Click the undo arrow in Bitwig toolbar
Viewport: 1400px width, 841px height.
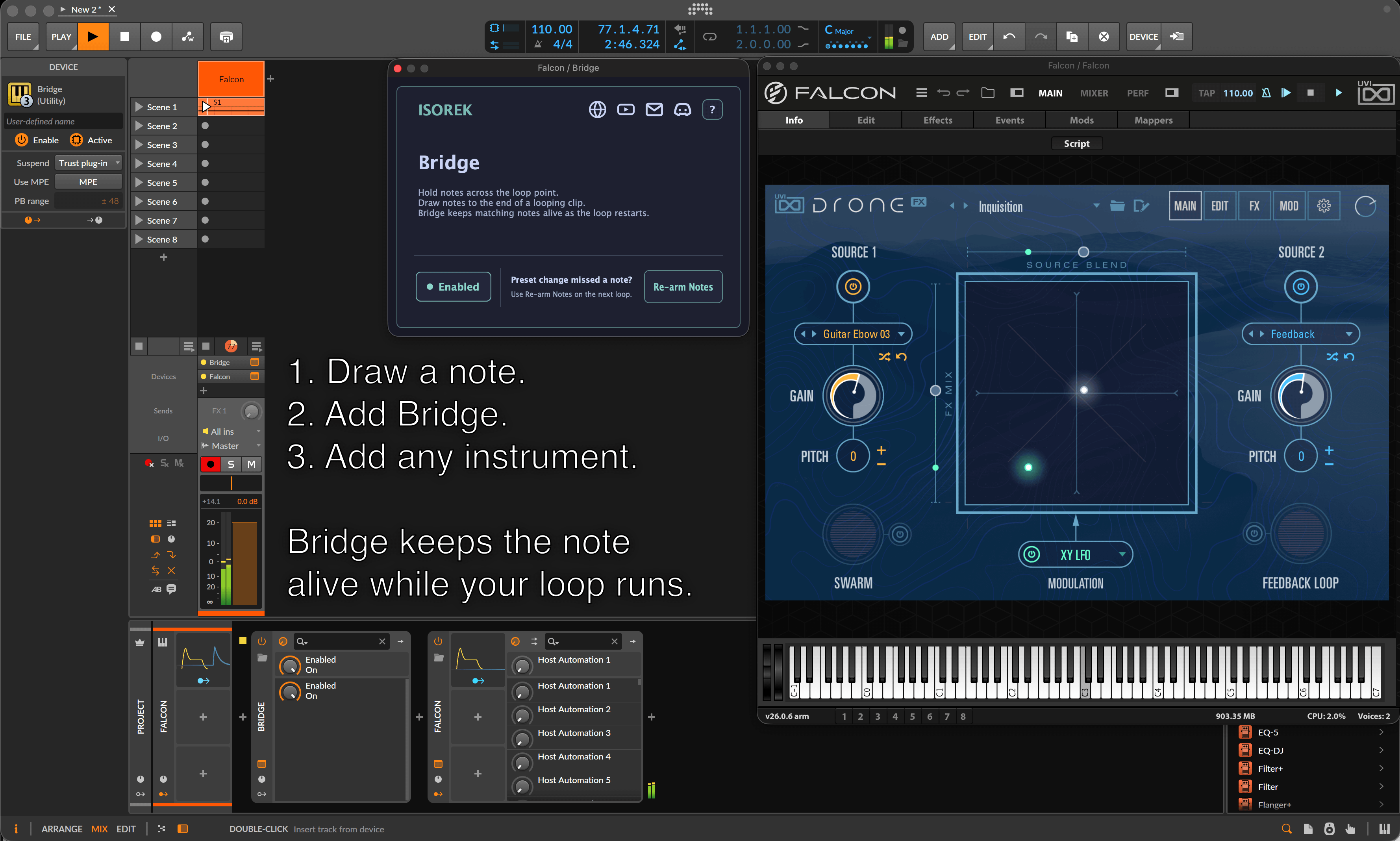(1009, 36)
